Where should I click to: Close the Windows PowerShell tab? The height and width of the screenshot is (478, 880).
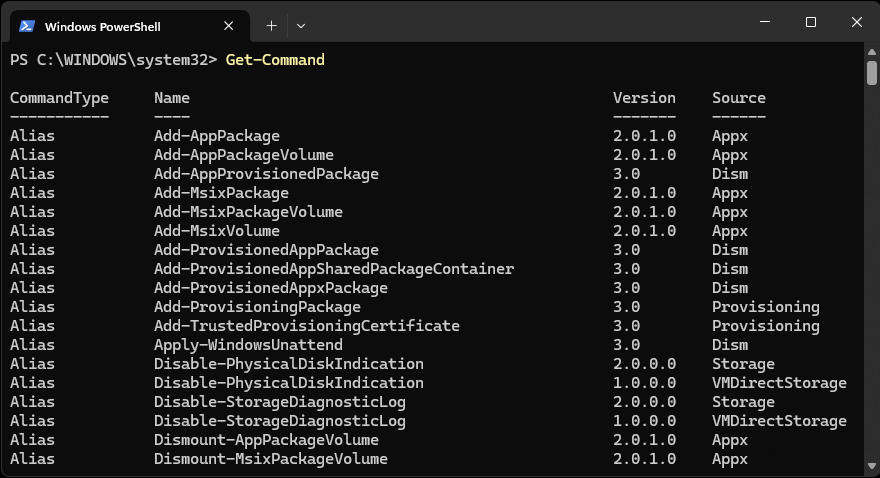228,26
